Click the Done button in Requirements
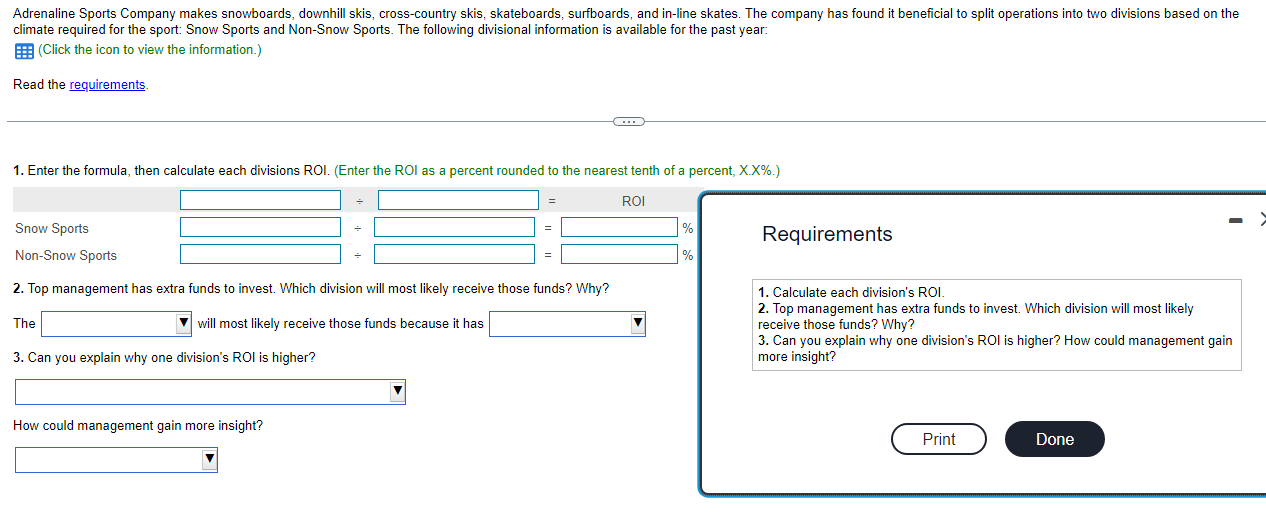Image resolution: width=1266 pixels, height=531 pixels. (1055, 439)
